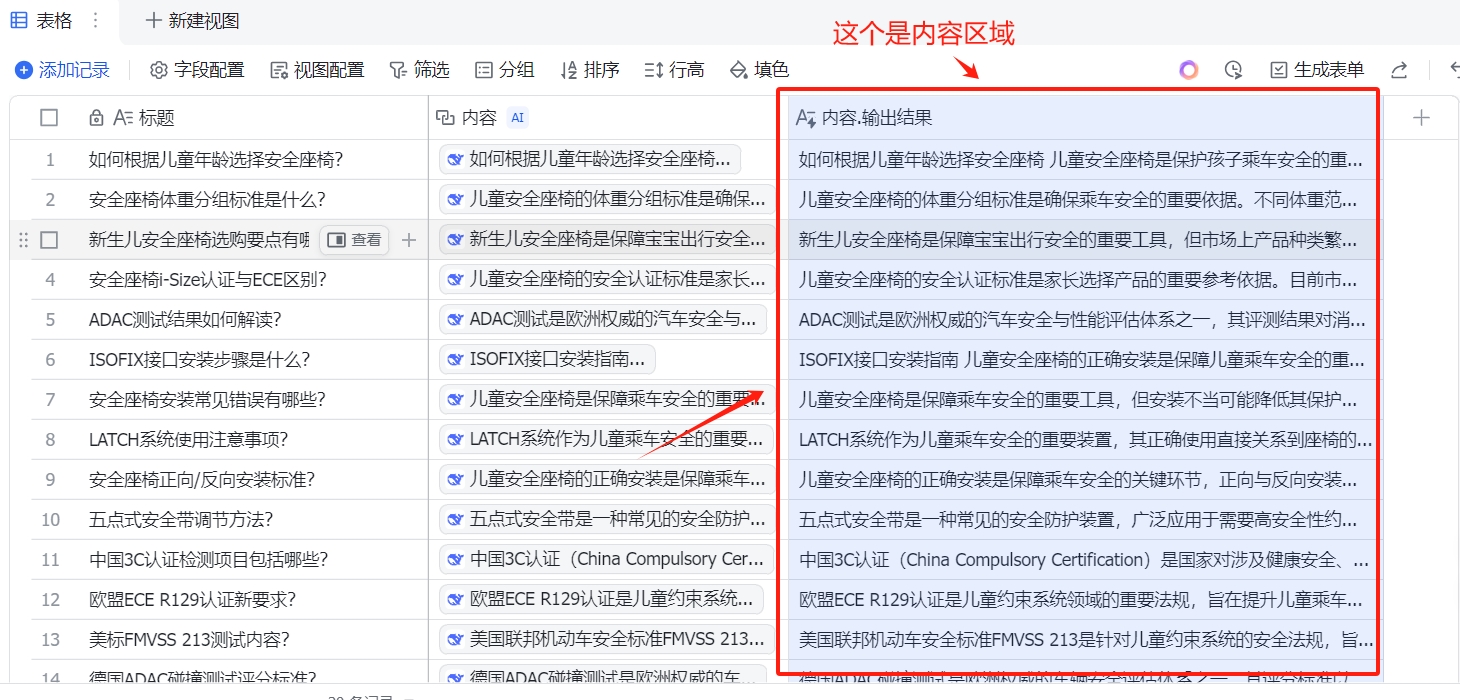
Task: Open 字段配置 field settings
Action: pyautogui.click(x=197, y=70)
